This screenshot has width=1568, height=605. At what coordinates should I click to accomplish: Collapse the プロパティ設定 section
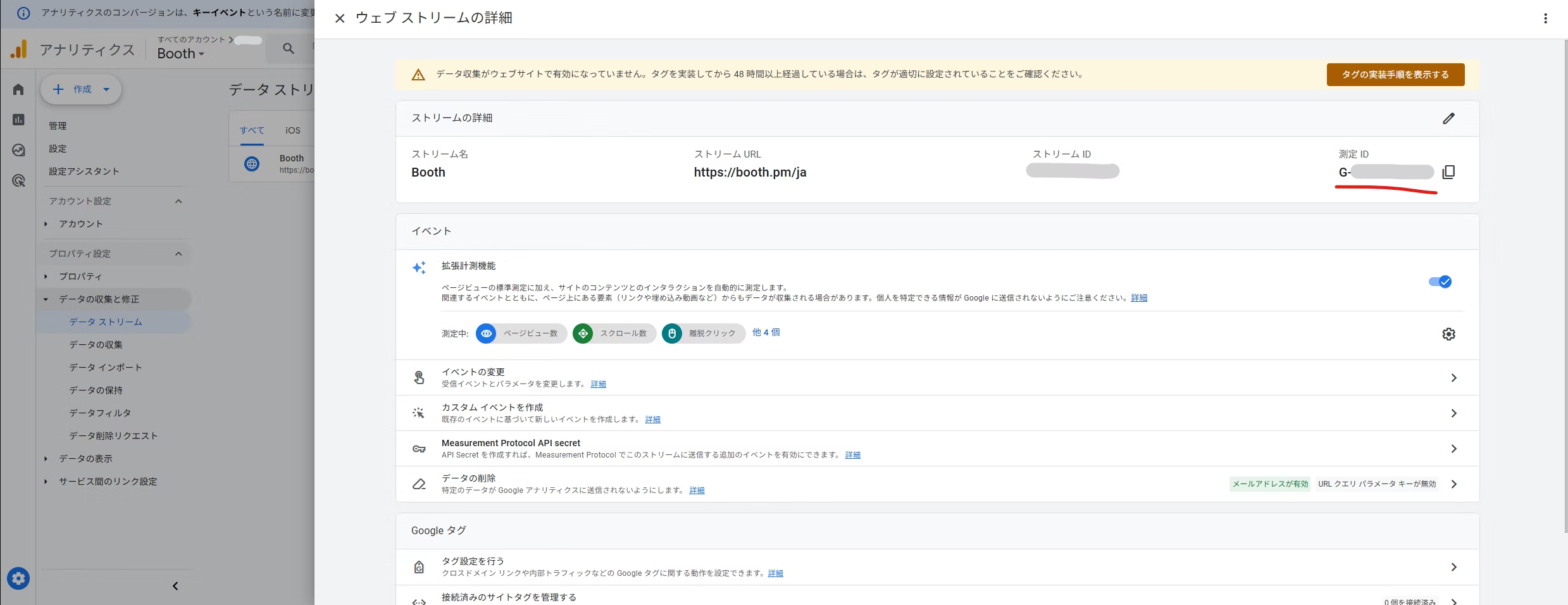click(x=178, y=254)
